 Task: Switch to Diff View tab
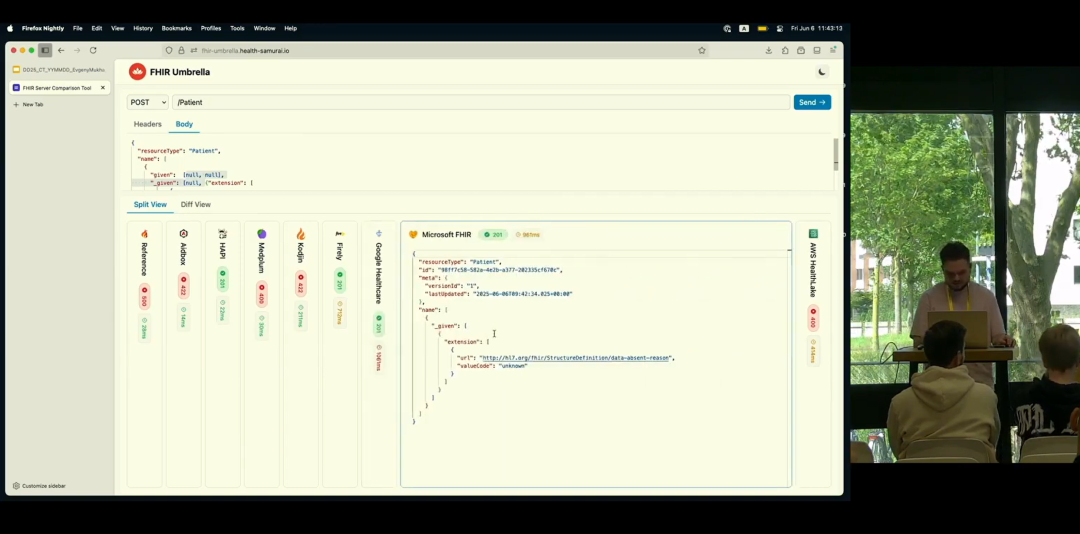[x=196, y=205]
